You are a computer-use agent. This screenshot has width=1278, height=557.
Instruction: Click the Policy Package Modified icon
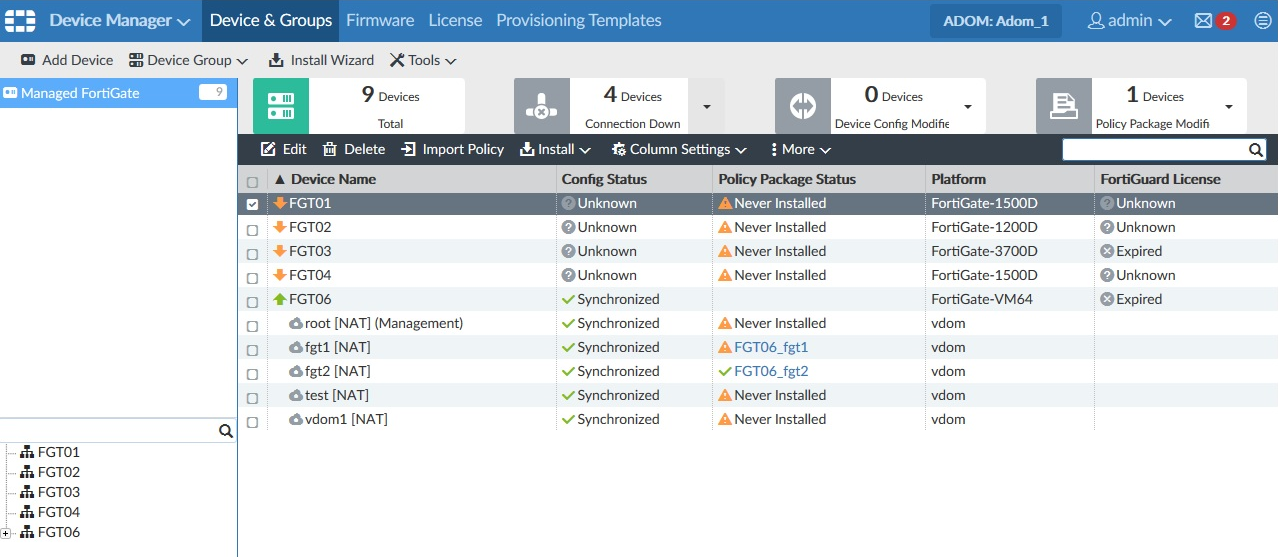1063,106
